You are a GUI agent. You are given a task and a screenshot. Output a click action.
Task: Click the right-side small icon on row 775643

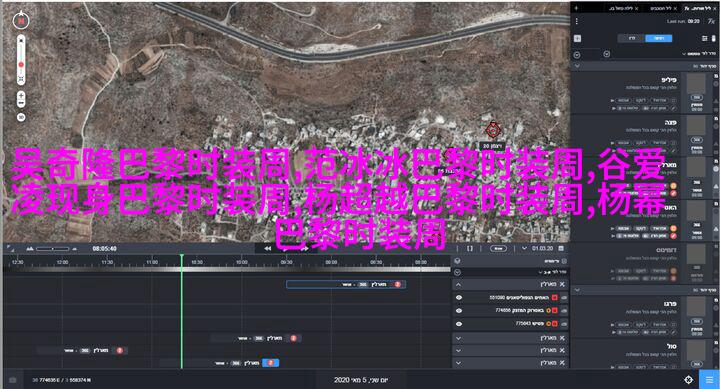coord(564,324)
